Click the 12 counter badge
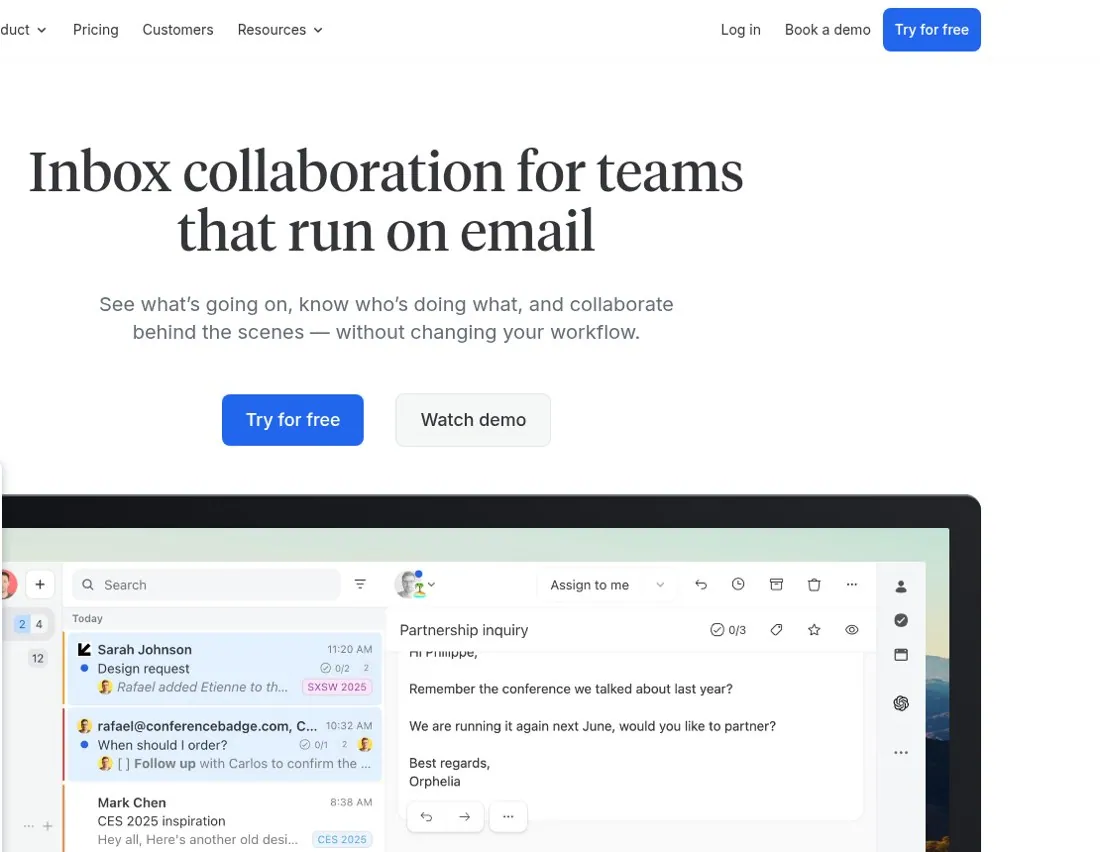The height and width of the screenshot is (852, 1100). click(x=38, y=658)
